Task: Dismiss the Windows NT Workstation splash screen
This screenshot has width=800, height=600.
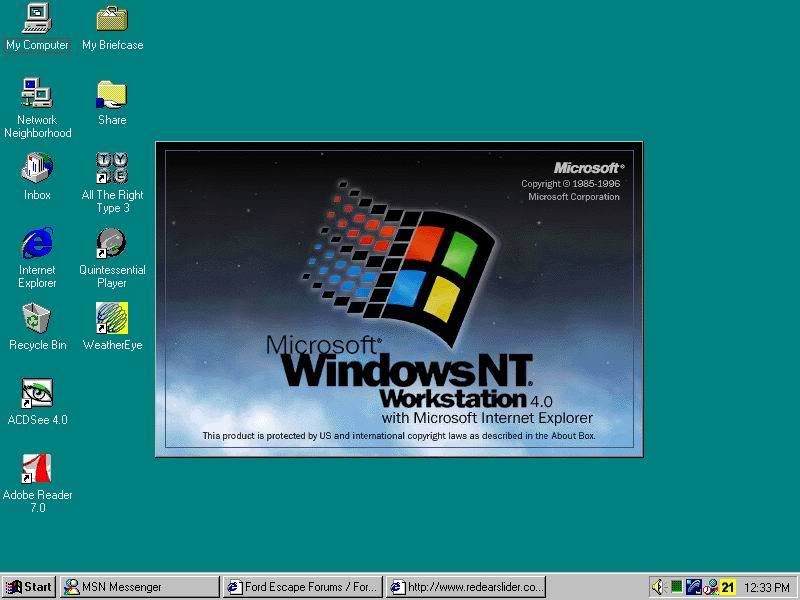Action: point(399,299)
